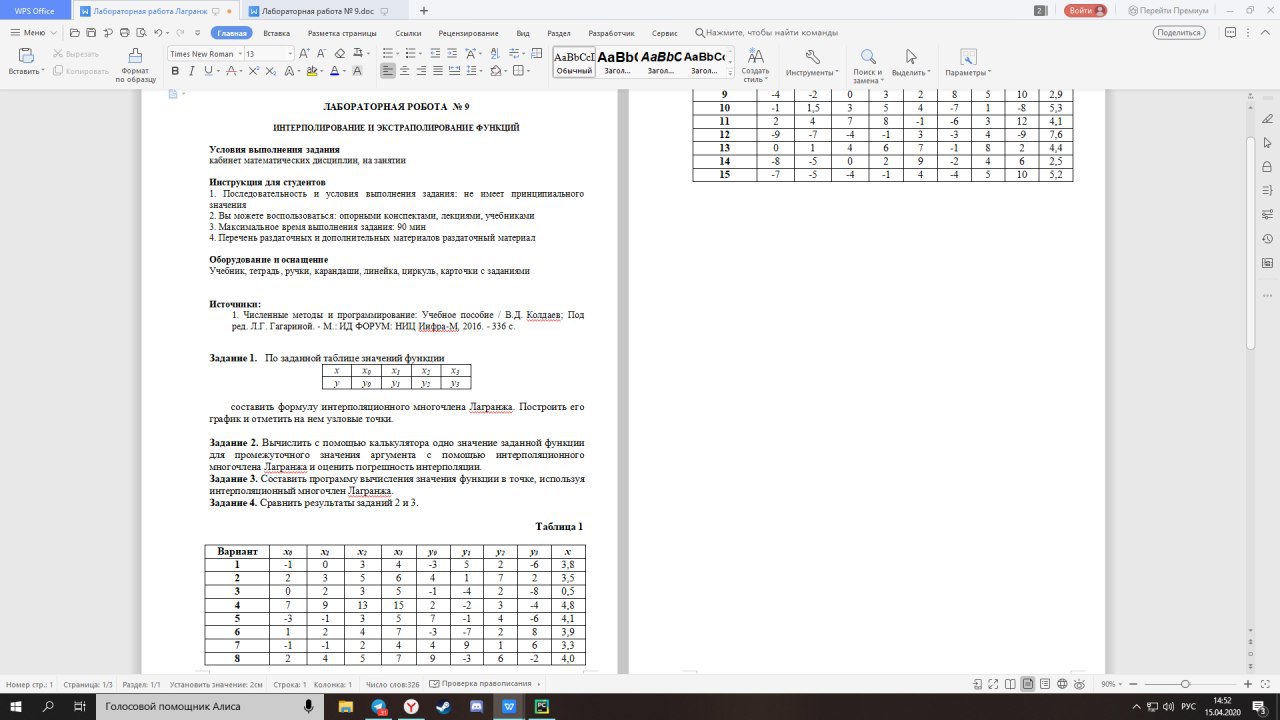
Task: Toggle Bold formatting
Action: click(176, 71)
